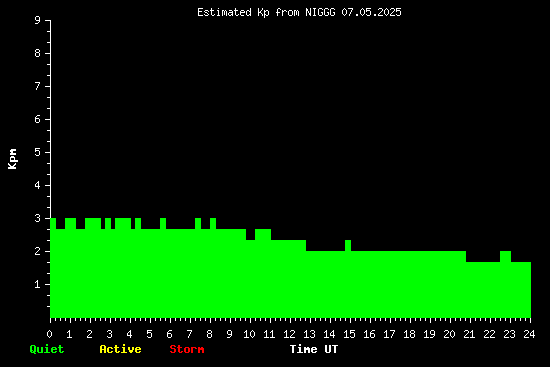Screen dimensions: 550x367
Task: Click hour 21 on the time axis
Action: pos(469,334)
